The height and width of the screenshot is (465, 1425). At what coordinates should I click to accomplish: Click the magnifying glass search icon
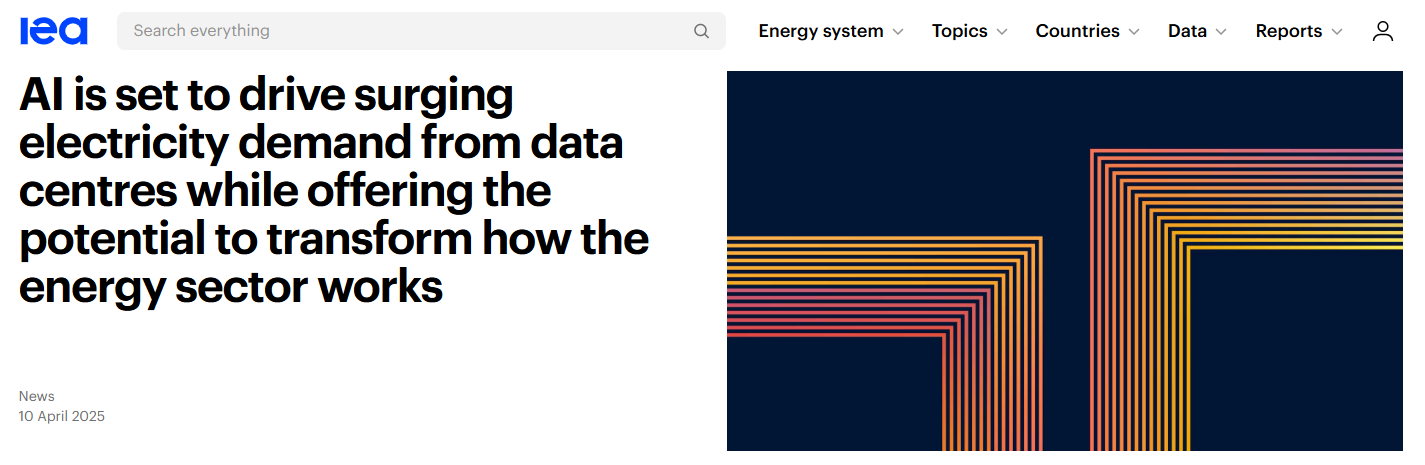702,31
